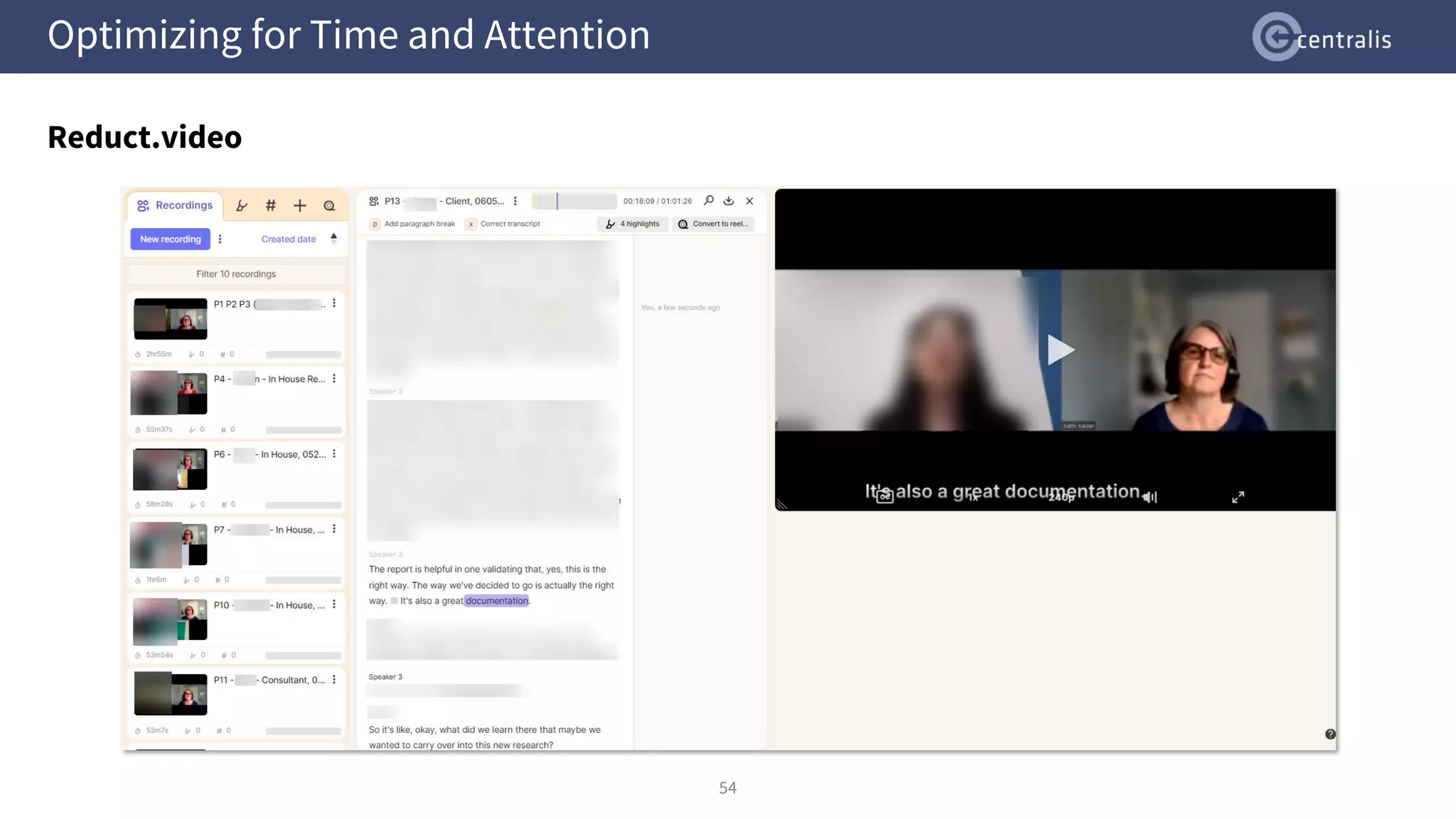The width and height of the screenshot is (1456, 819).
Task: Open the P13 transcript kebab menu
Action: pos(515,201)
